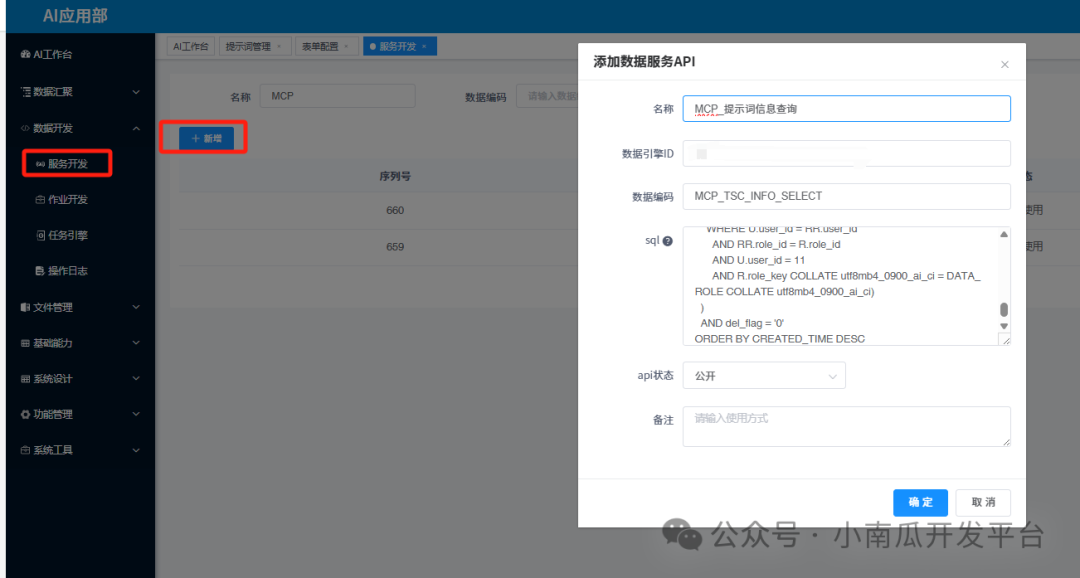Close the 添加数据服务API dialog
The image size is (1080, 578).
pos(1005,65)
